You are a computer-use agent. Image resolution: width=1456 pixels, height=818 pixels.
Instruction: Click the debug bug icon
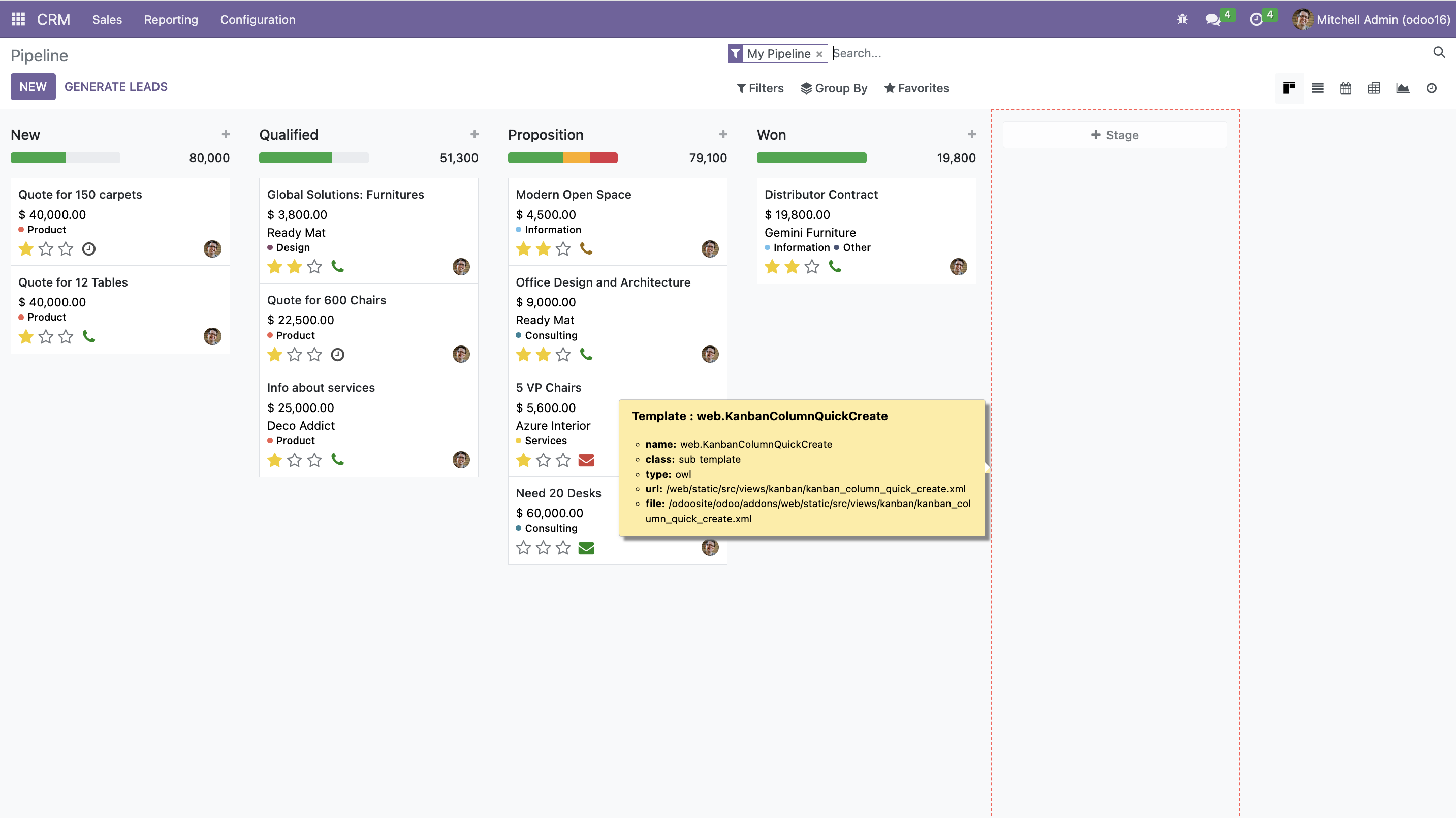point(1182,19)
